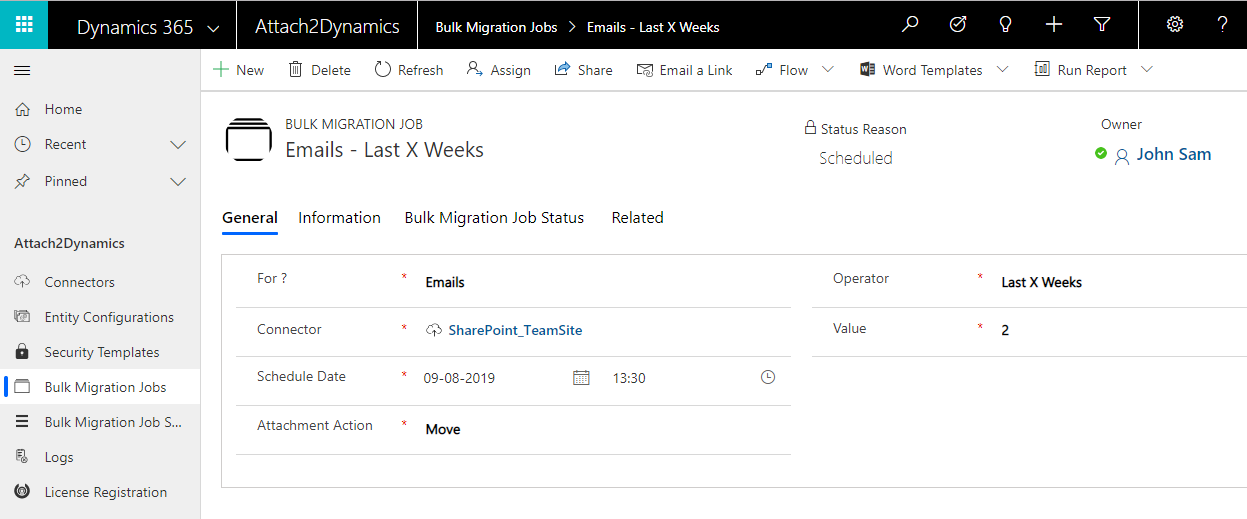Open Entity Configurations in sidebar
This screenshot has height=519, width=1247.
point(100,317)
